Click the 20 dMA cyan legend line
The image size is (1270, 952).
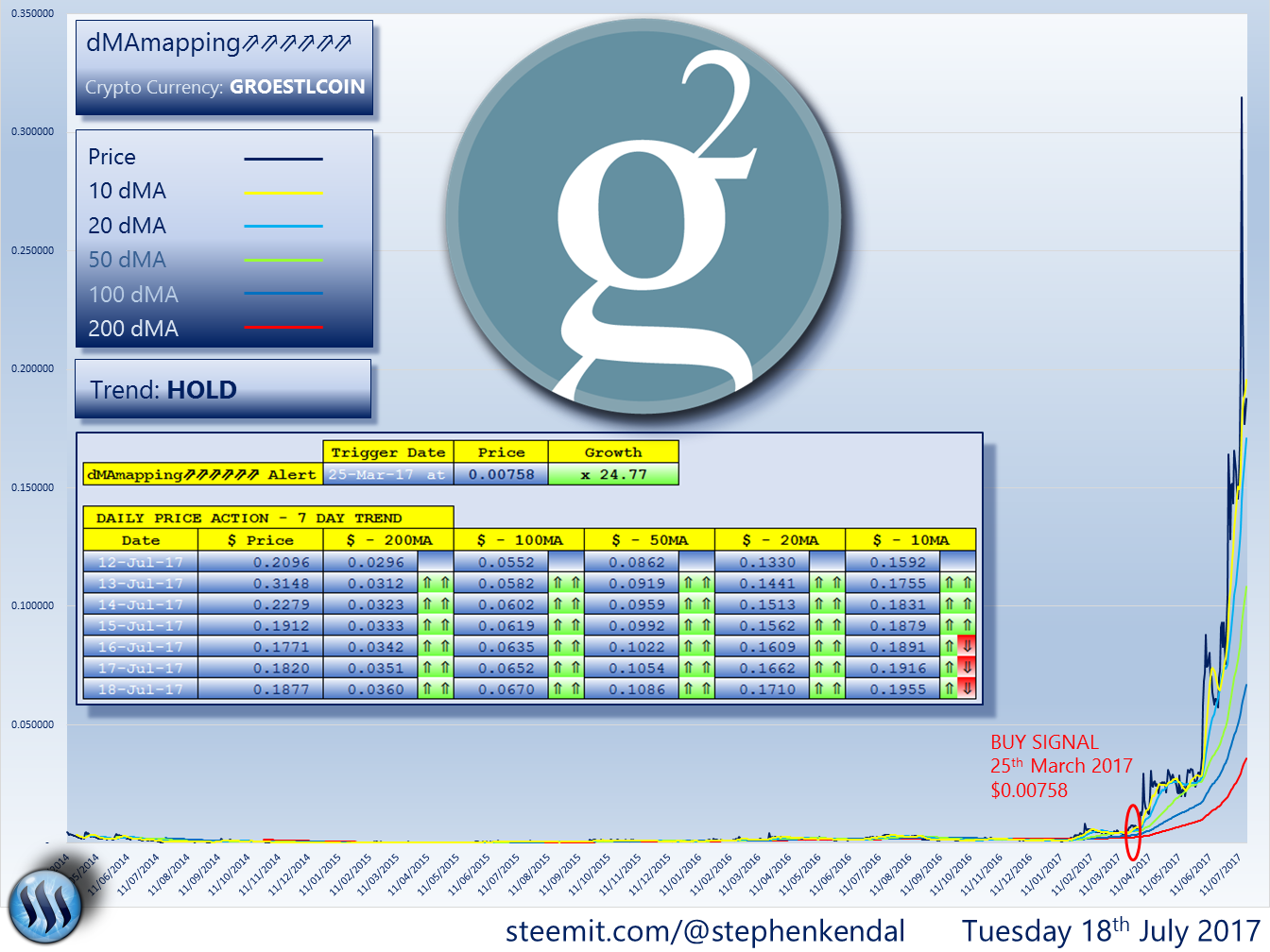click(283, 227)
